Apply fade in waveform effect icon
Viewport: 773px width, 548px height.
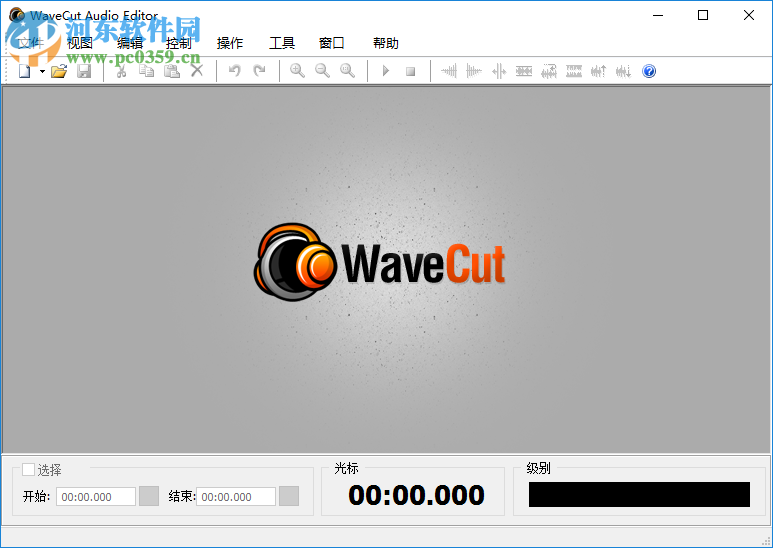click(x=449, y=71)
